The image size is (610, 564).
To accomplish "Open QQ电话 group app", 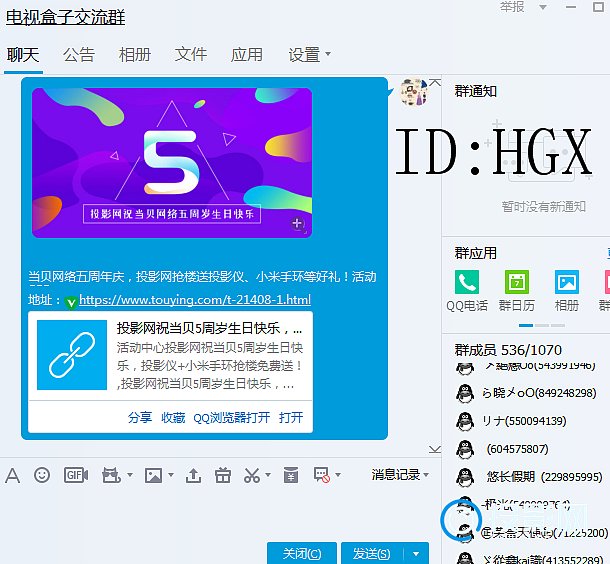I will 467,283.
